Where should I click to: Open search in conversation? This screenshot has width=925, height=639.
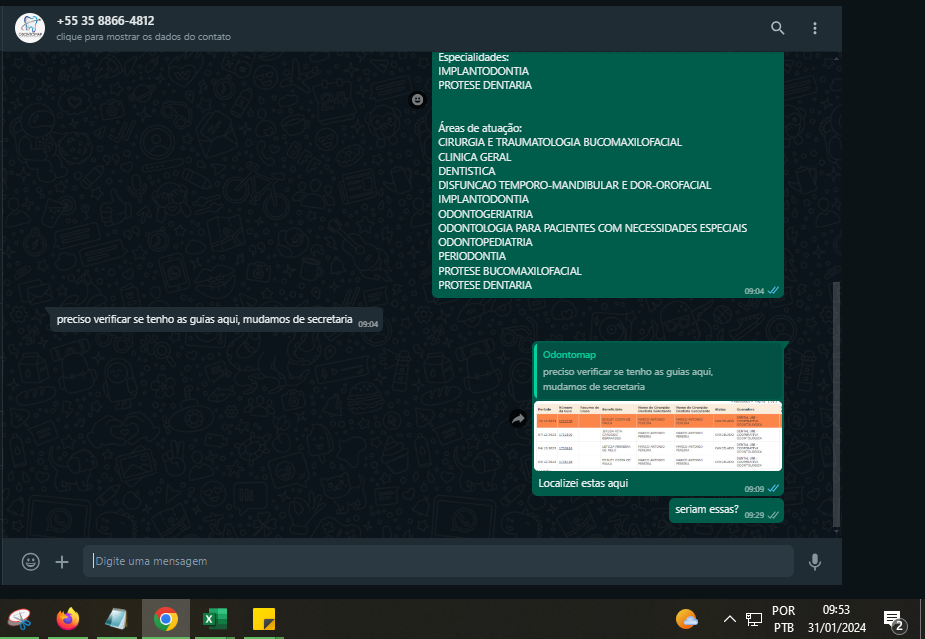click(777, 28)
